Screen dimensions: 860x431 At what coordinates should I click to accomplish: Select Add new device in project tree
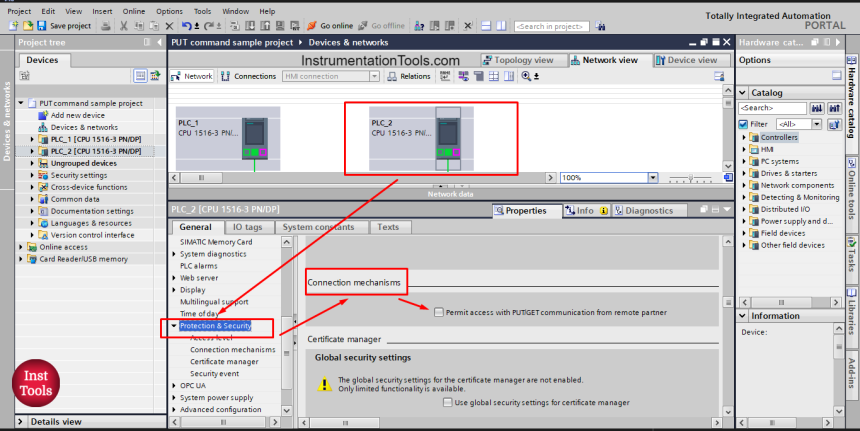(77, 115)
